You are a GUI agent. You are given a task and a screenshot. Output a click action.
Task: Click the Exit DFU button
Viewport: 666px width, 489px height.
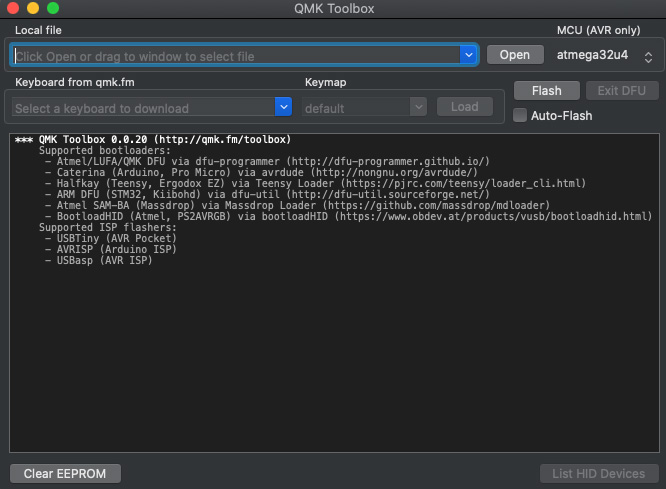622,90
